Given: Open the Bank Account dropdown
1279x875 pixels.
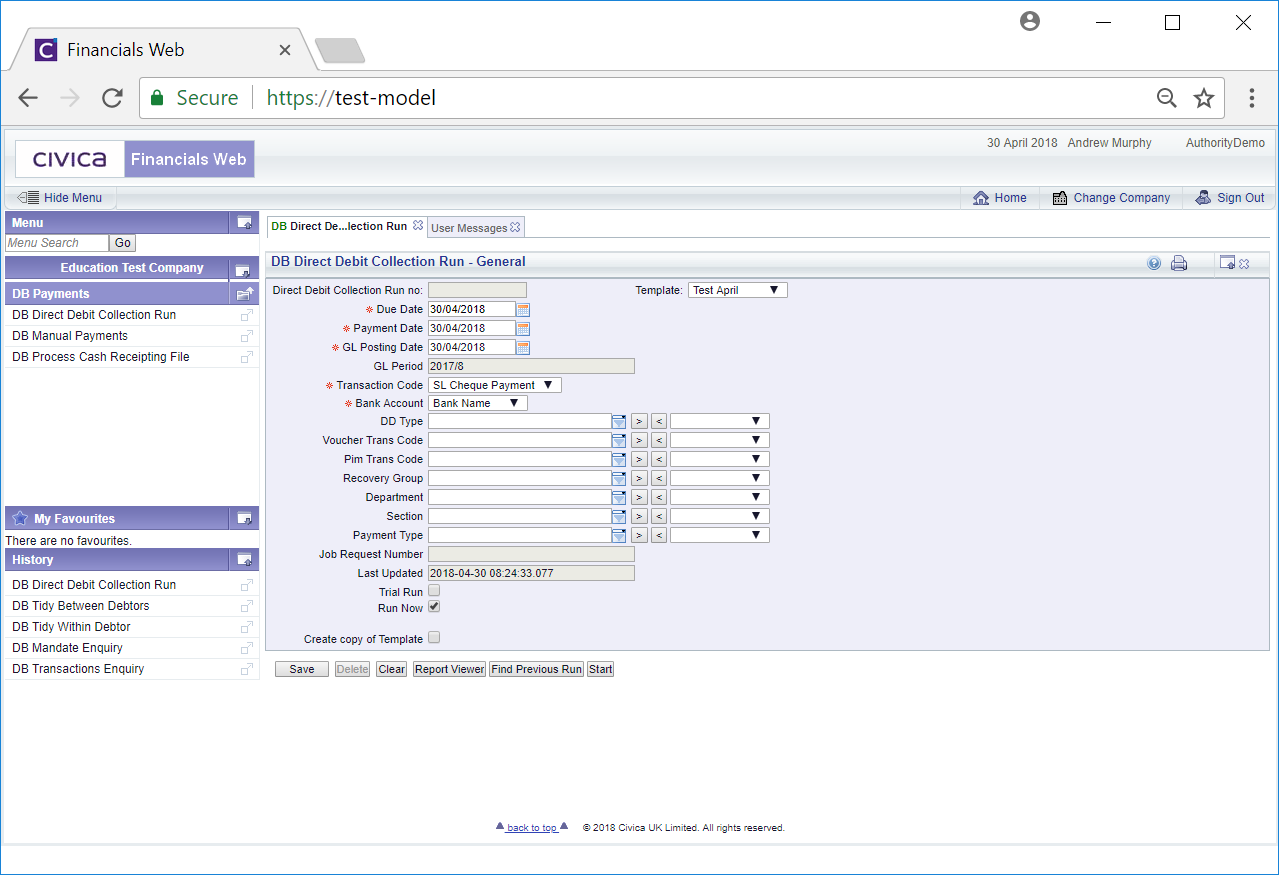Looking at the screenshot, I should tap(477, 403).
